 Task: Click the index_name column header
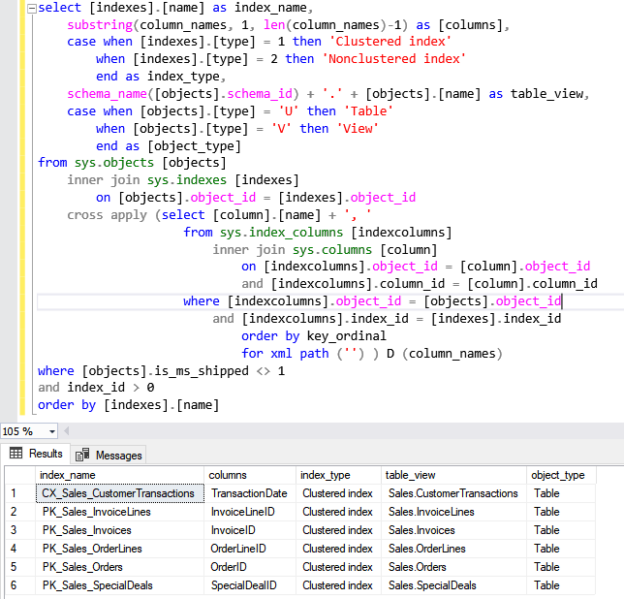coord(119,475)
